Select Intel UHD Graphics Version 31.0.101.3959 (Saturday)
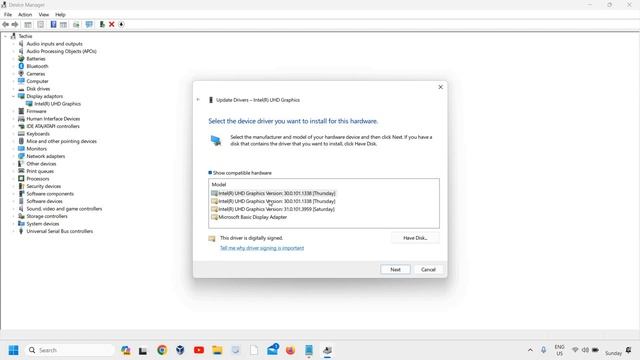 point(273,209)
